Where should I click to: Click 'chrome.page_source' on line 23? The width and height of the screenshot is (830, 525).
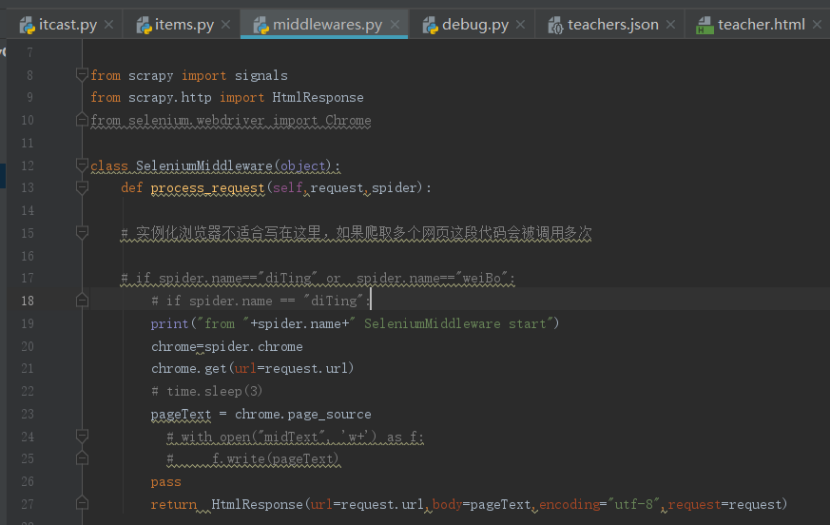303,414
